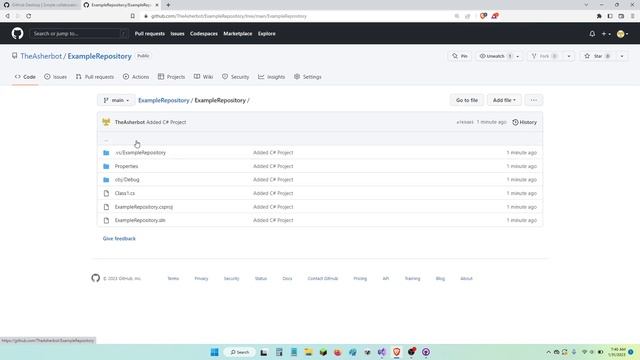Open ExampleRepository.sln file

pos(140,220)
